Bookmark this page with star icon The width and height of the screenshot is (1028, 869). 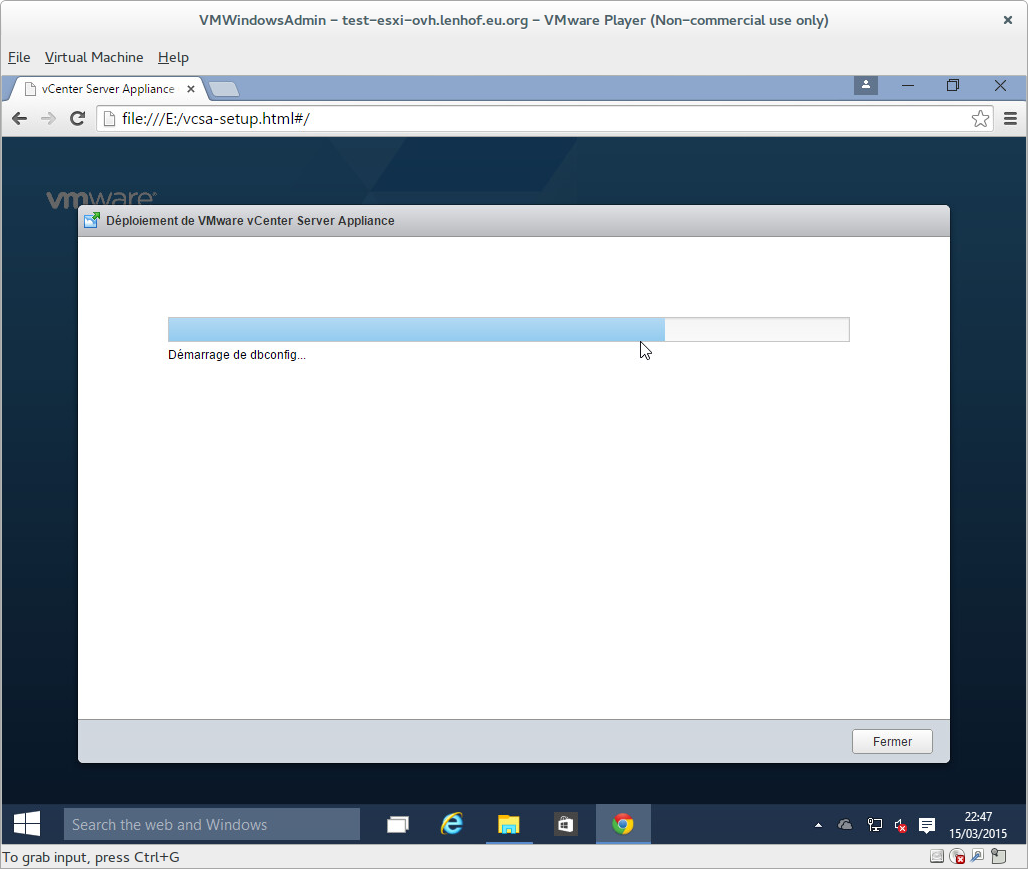pyautogui.click(x=980, y=119)
